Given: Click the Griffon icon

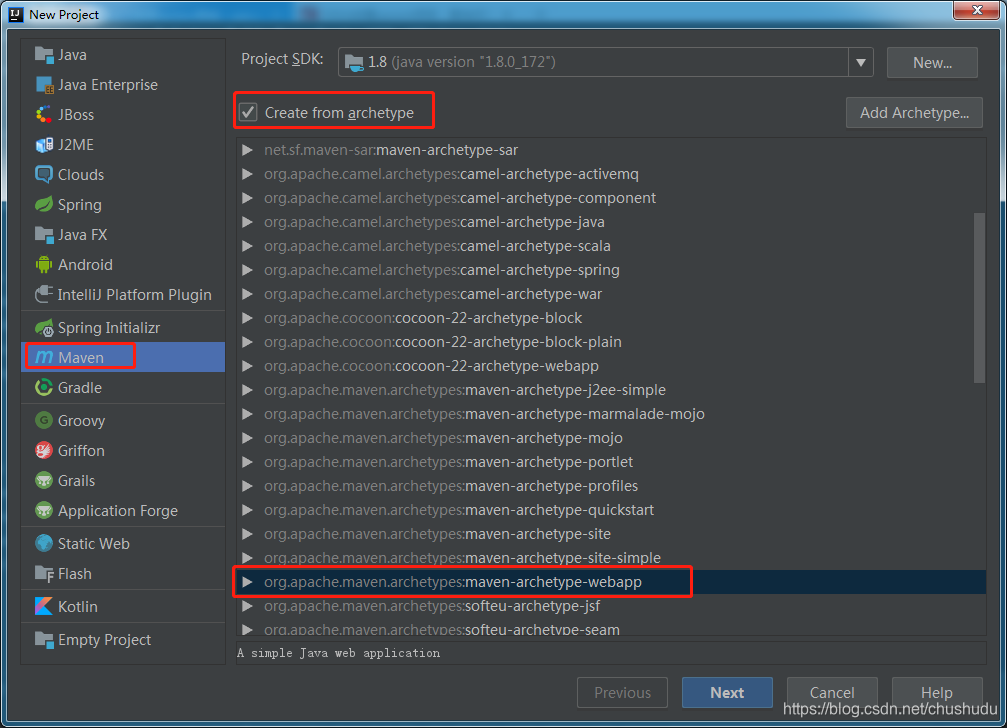Looking at the screenshot, I should [44, 451].
